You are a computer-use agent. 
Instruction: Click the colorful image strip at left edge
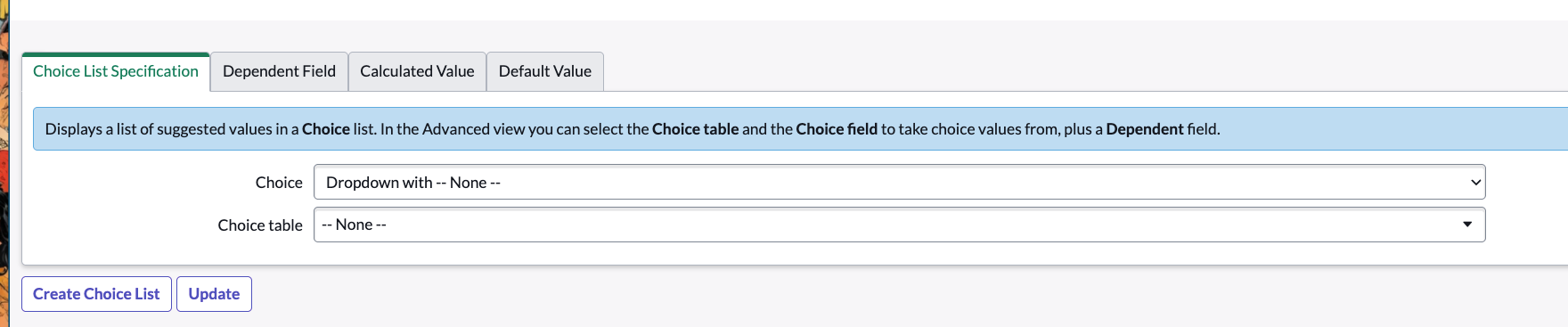click(4, 164)
